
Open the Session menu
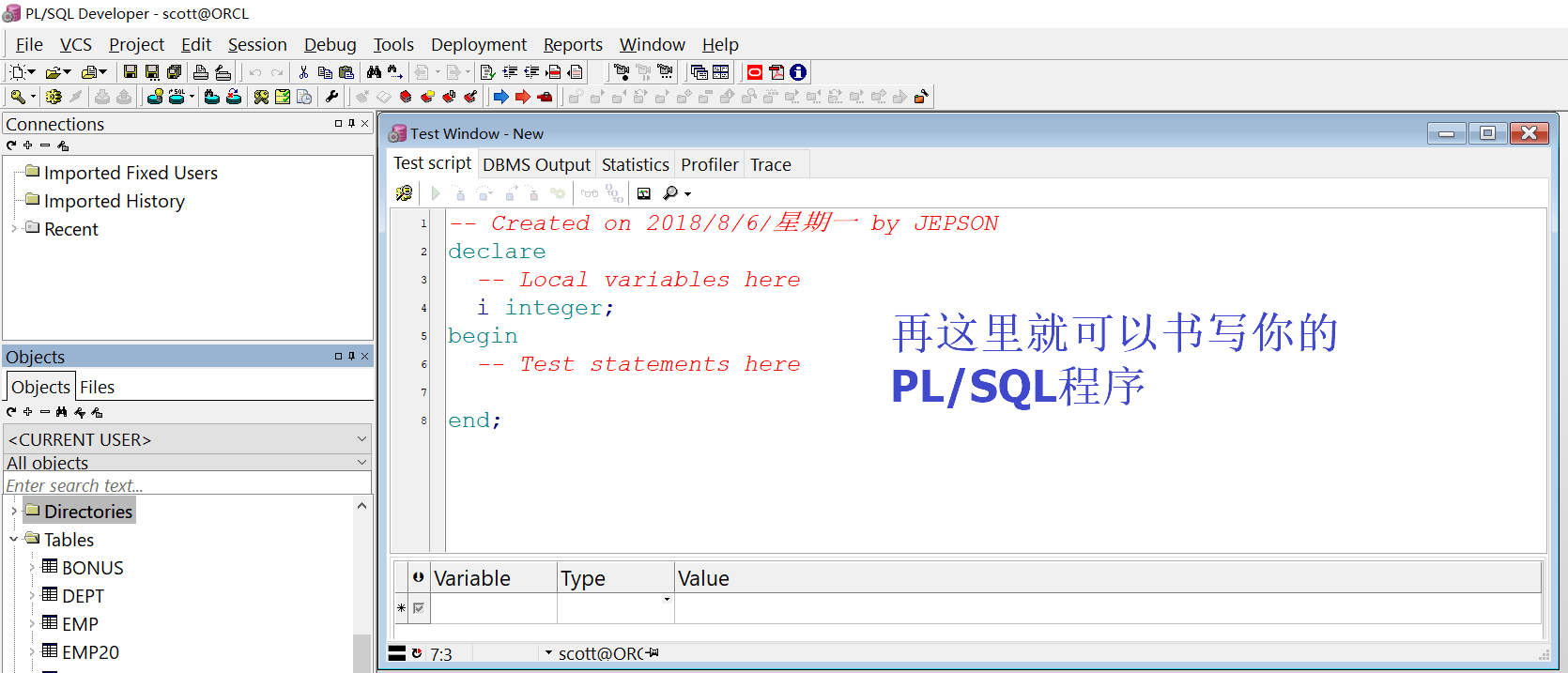coord(257,44)
